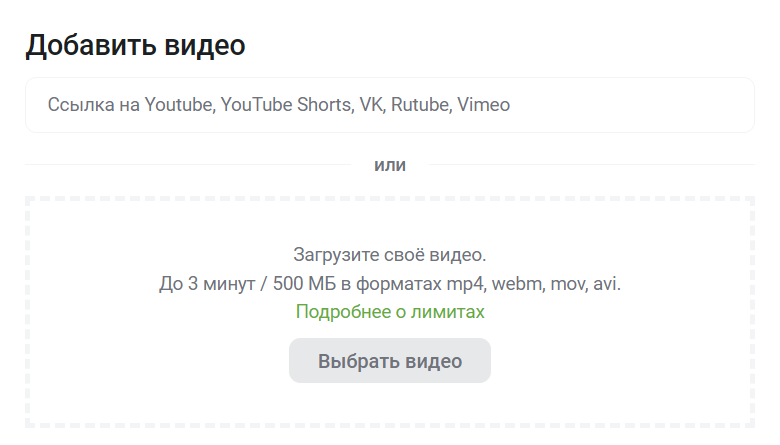Click the "YouTube Shorts" text in the placeholder
The height and width of the screenshot is (445, 780).
[286, 105]
